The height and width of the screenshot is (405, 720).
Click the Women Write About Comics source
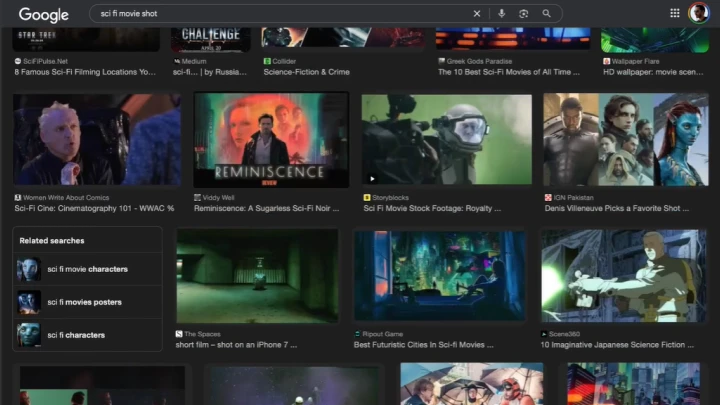coord(62,197)
